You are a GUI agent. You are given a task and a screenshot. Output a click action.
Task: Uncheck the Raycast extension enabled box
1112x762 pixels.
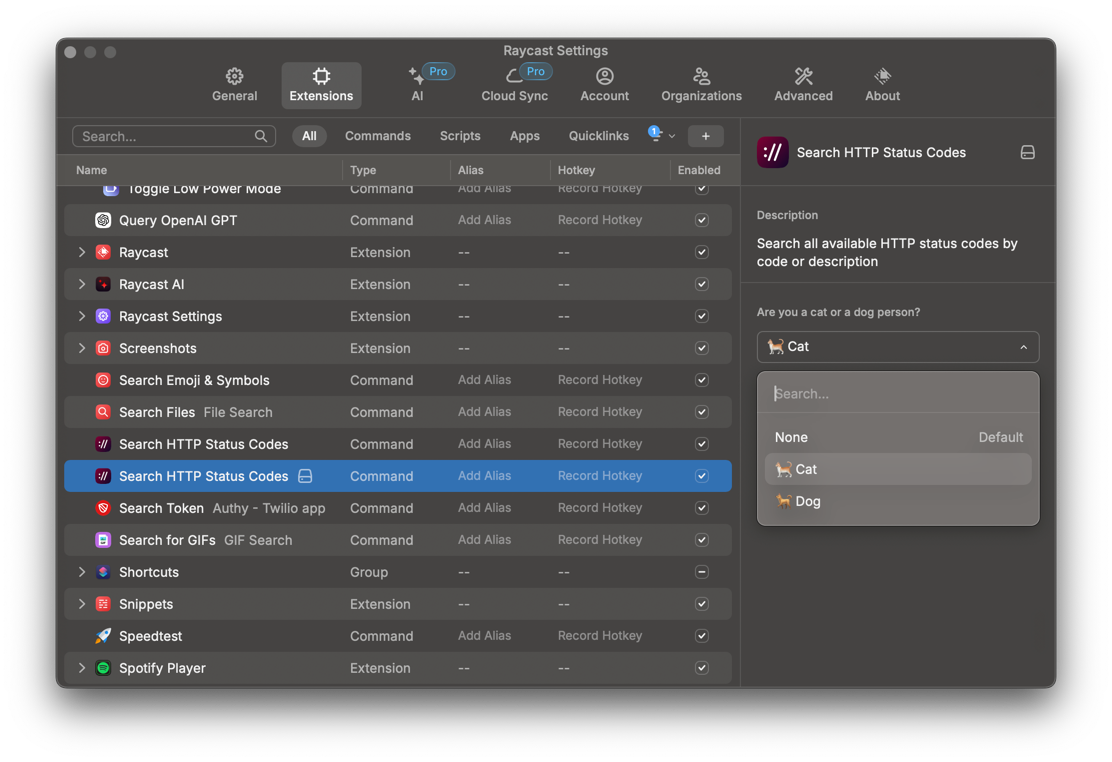click(701, 252)
